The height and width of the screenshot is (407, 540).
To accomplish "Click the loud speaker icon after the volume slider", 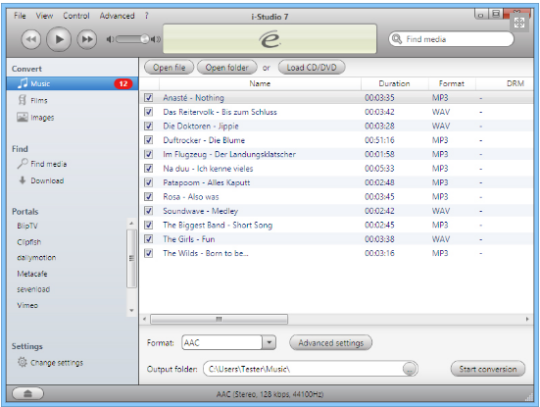I will click(x=155, y=39).
